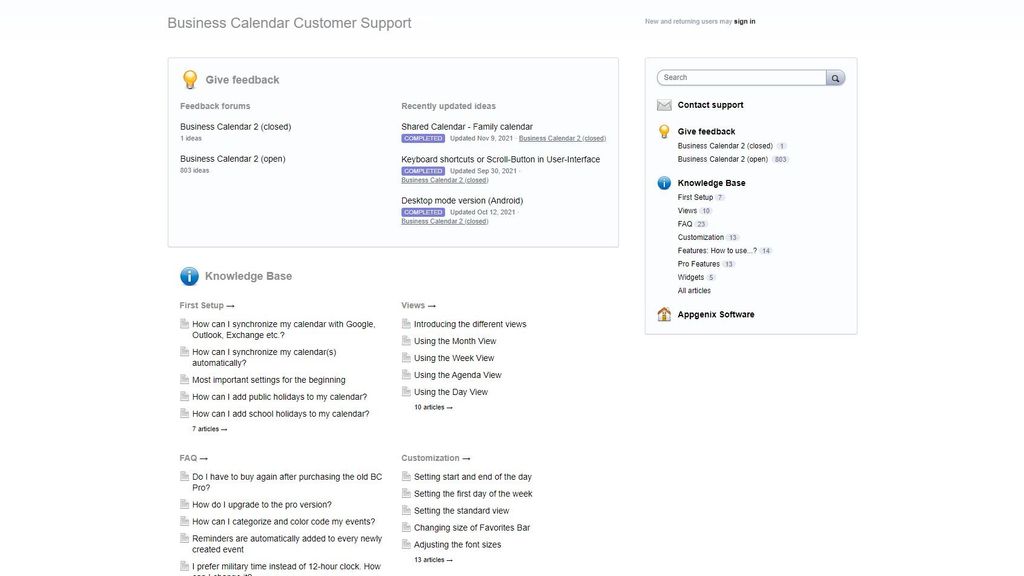Open Knowledge Base in the sidebar

pyautogui.click(x=711, y=183)
